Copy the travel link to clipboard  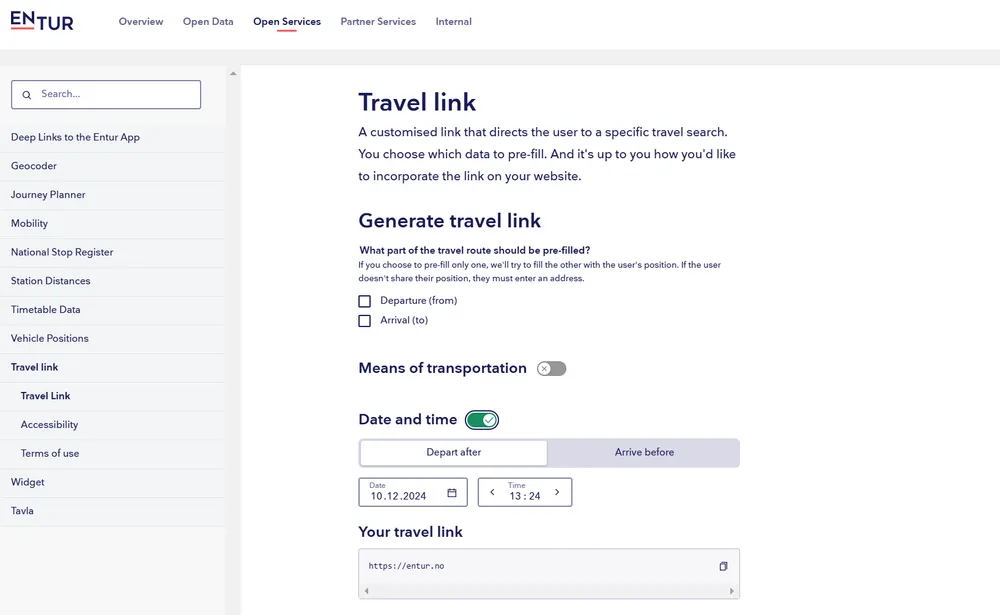coord(723,566)
